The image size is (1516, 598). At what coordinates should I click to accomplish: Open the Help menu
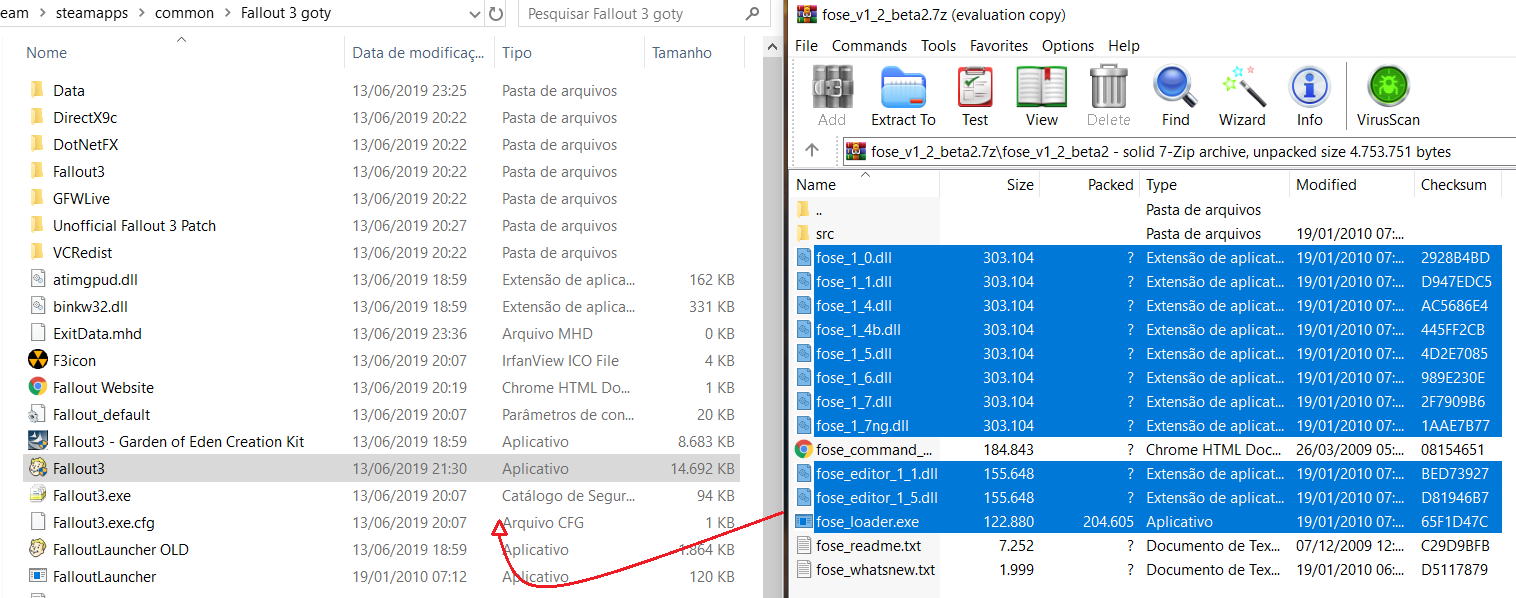(1124, 46)
